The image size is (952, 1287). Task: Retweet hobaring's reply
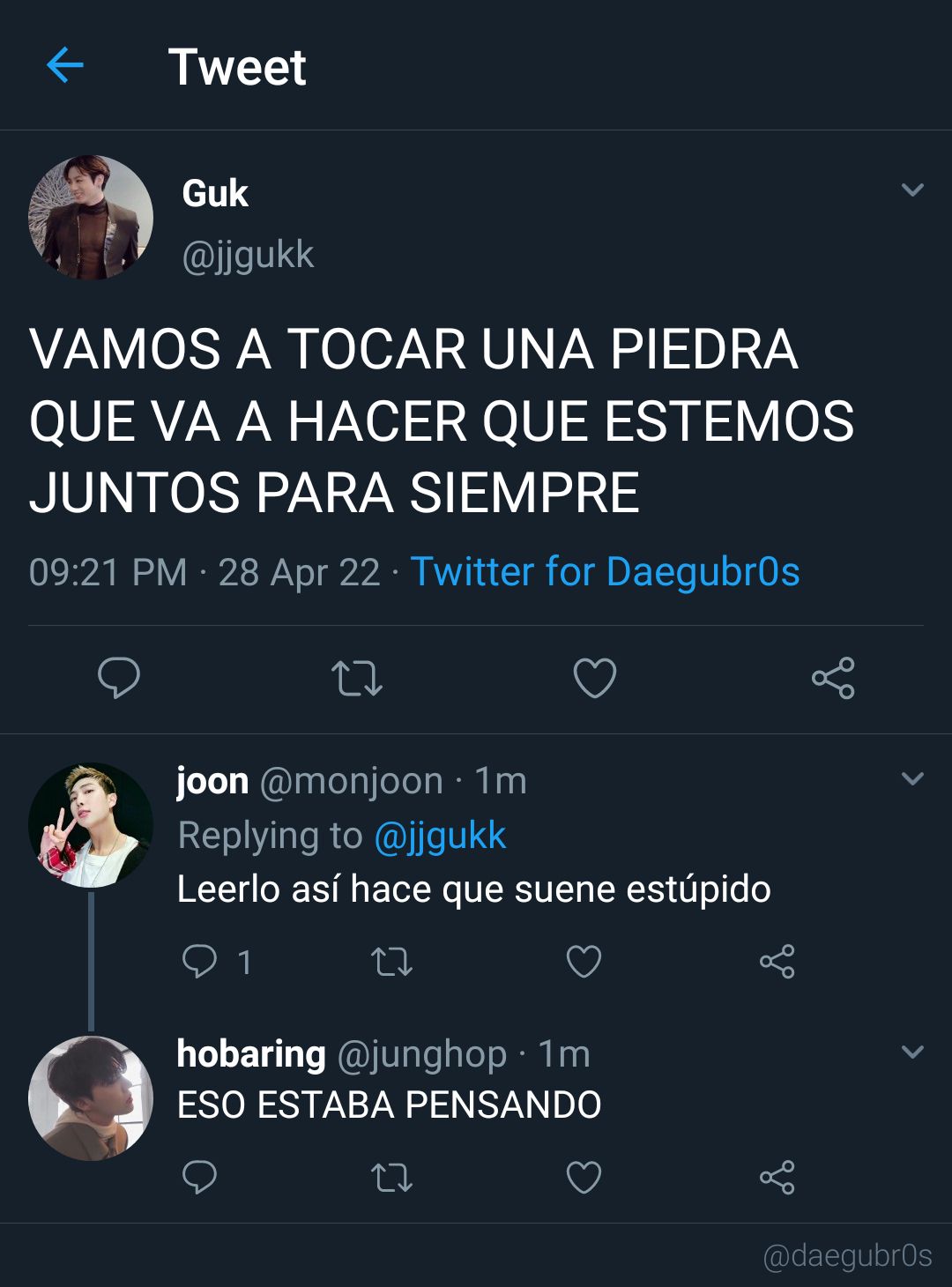pos(391,1178)
